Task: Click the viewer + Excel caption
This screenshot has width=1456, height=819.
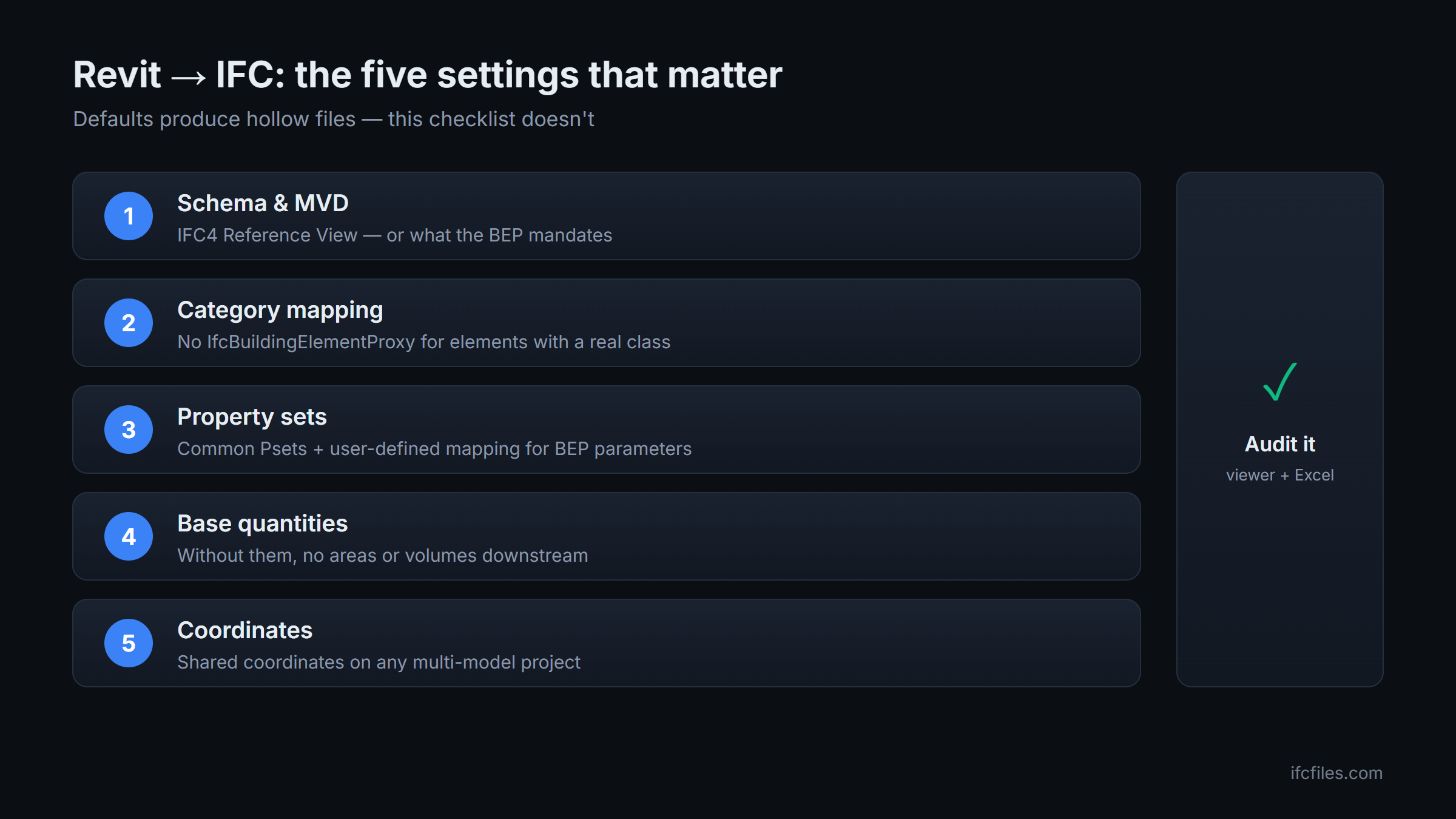Action: tap(1280, 475)
